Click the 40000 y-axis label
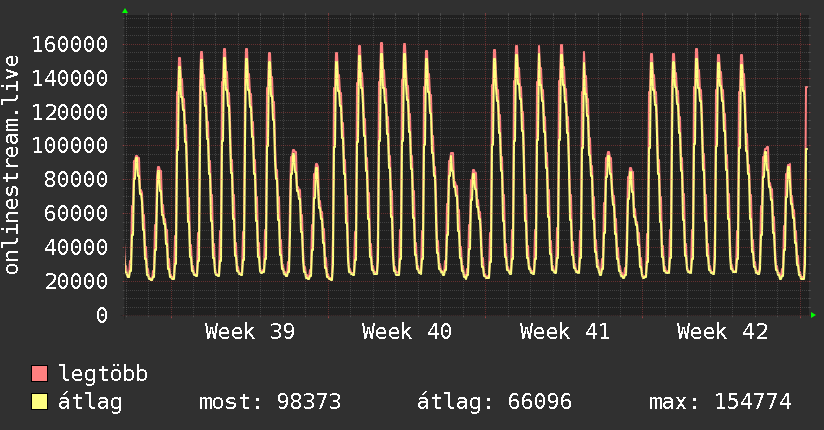Screen dimensions: 824x430 (76, 247)
